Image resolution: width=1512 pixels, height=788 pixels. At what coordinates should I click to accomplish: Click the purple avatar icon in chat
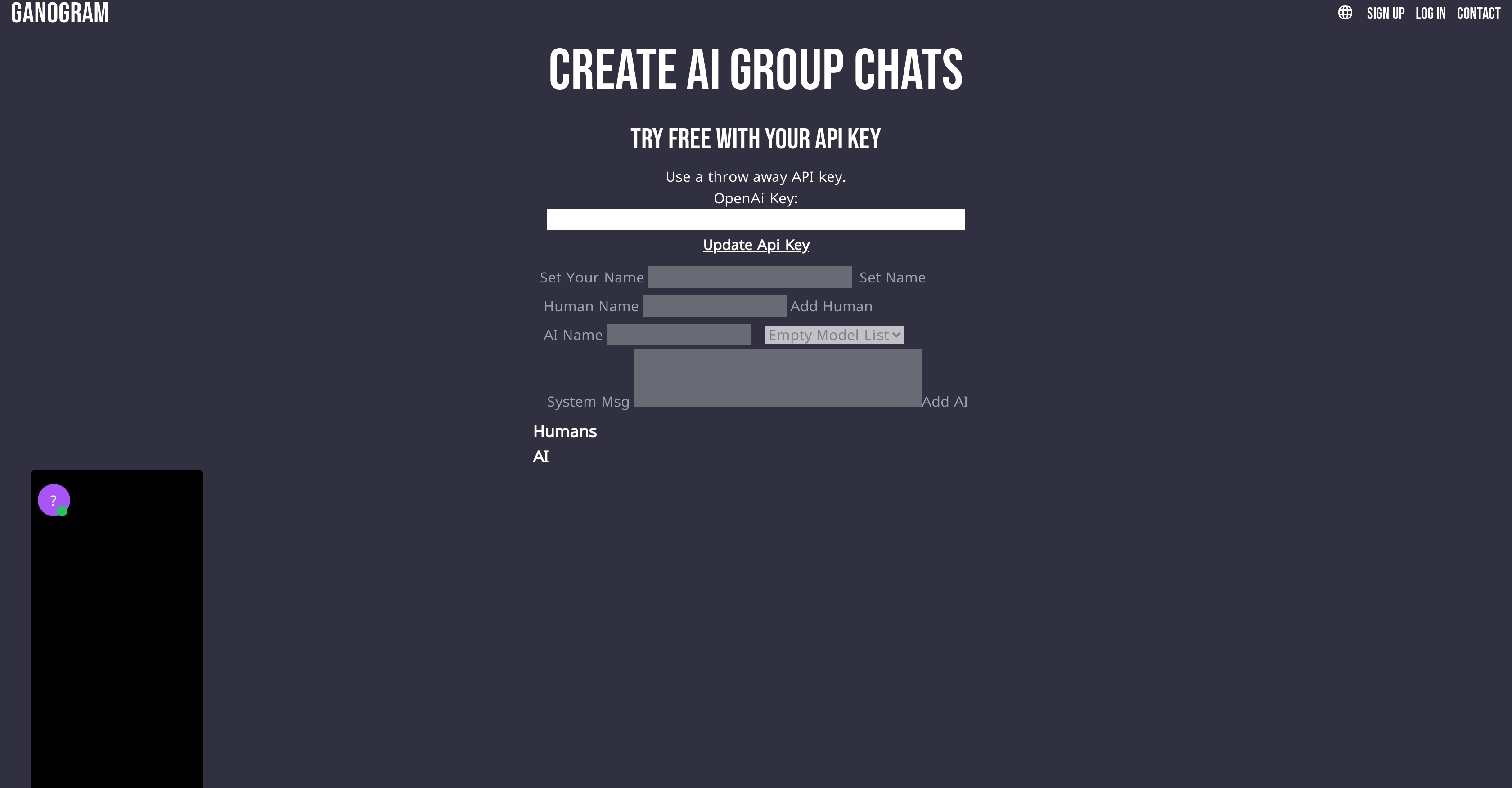point(54,500)
